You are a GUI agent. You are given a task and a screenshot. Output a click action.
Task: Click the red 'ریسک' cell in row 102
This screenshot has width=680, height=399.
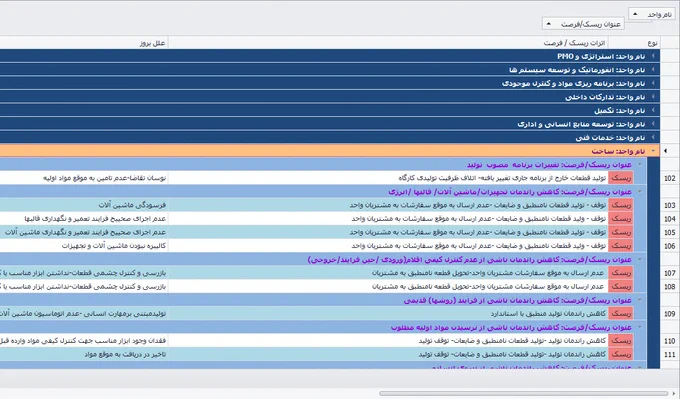[621, 178]
